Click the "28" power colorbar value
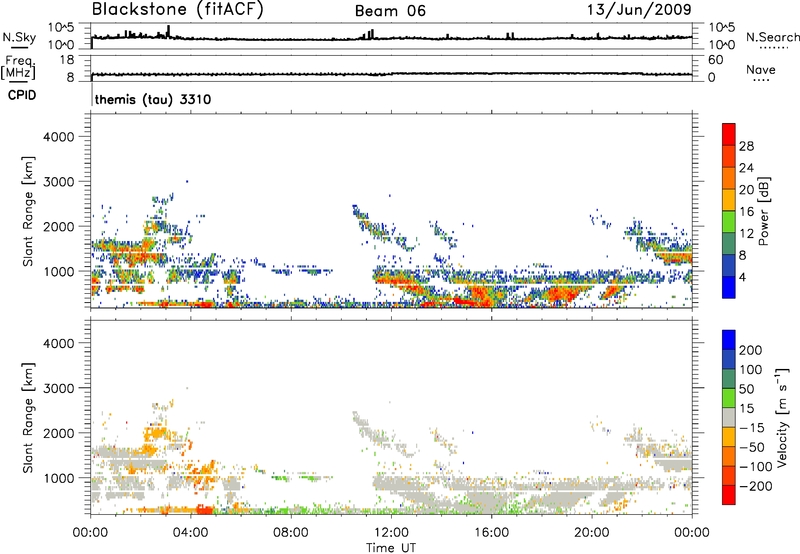The height and width of the screenshot is (554, 800). 746,146
